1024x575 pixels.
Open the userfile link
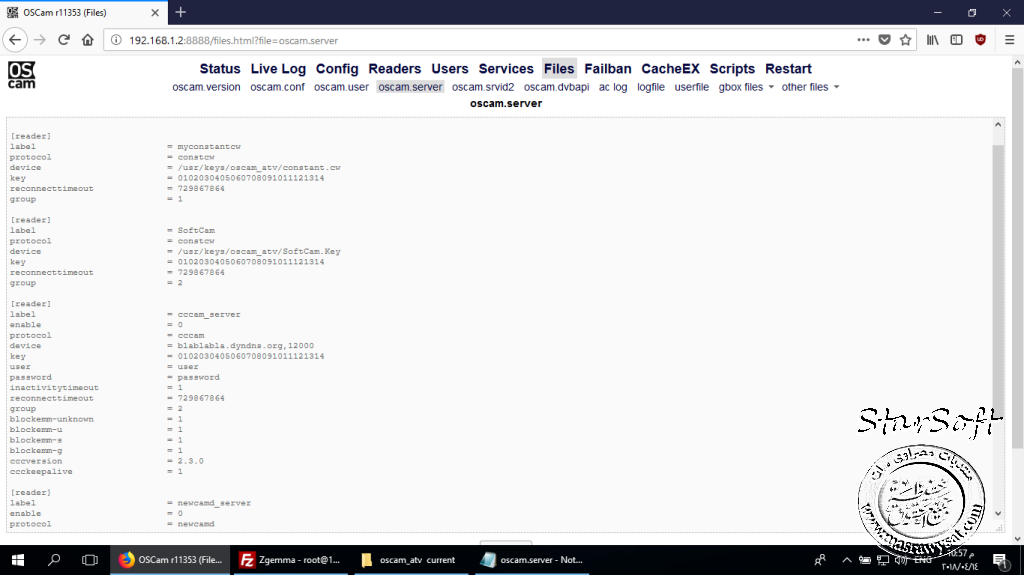point(692,87)
